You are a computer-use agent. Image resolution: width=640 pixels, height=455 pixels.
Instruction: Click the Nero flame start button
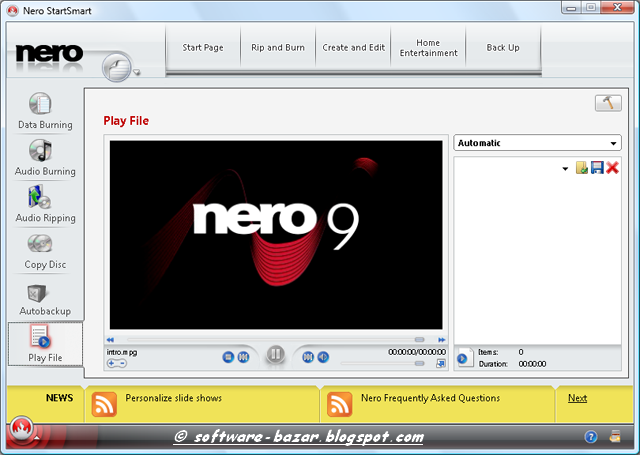[21, 428]
